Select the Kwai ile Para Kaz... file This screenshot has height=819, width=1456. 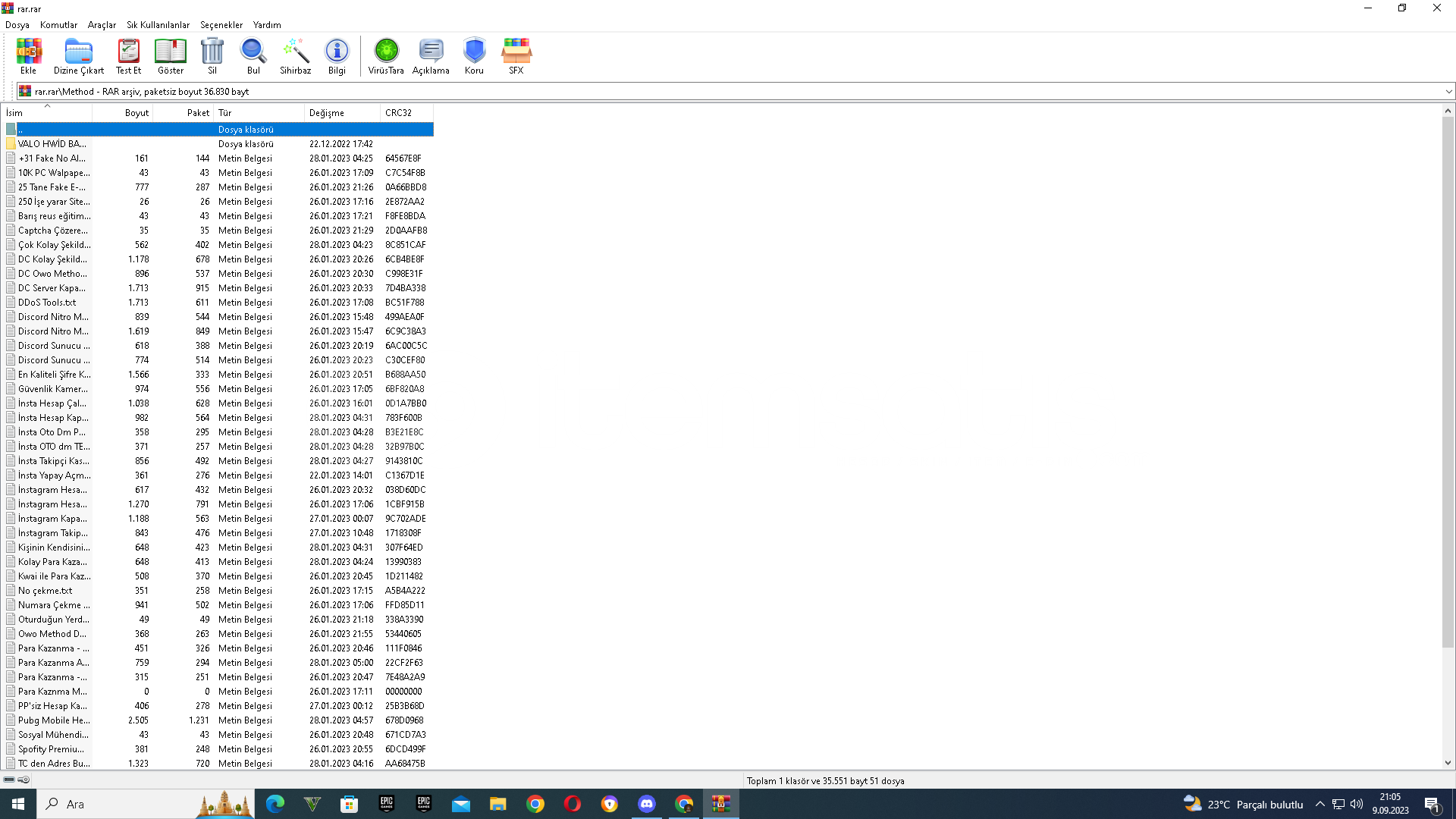218,576
